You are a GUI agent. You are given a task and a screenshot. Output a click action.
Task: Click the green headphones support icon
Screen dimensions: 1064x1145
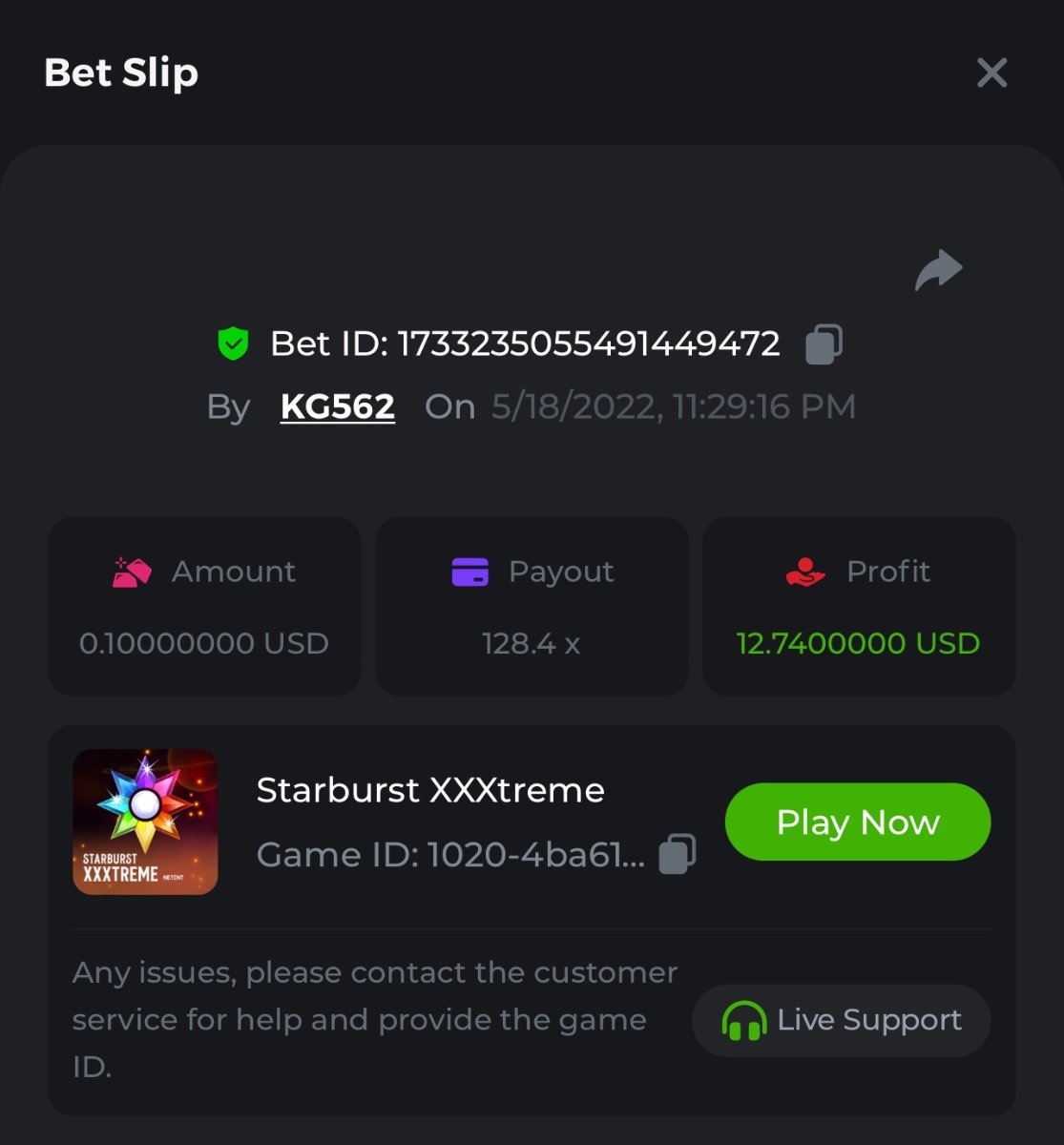click(744, 1021)
